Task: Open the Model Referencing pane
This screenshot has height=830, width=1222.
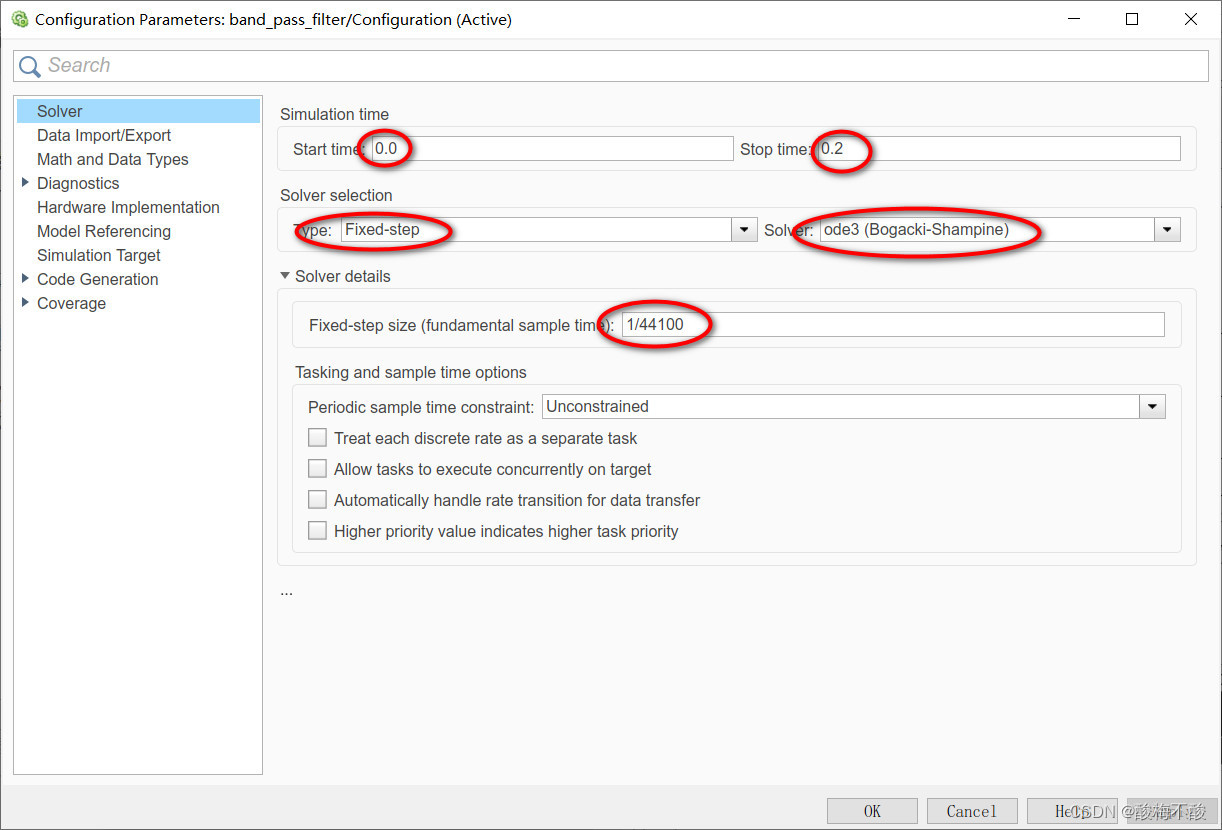Action: click(x=104, y=231)
